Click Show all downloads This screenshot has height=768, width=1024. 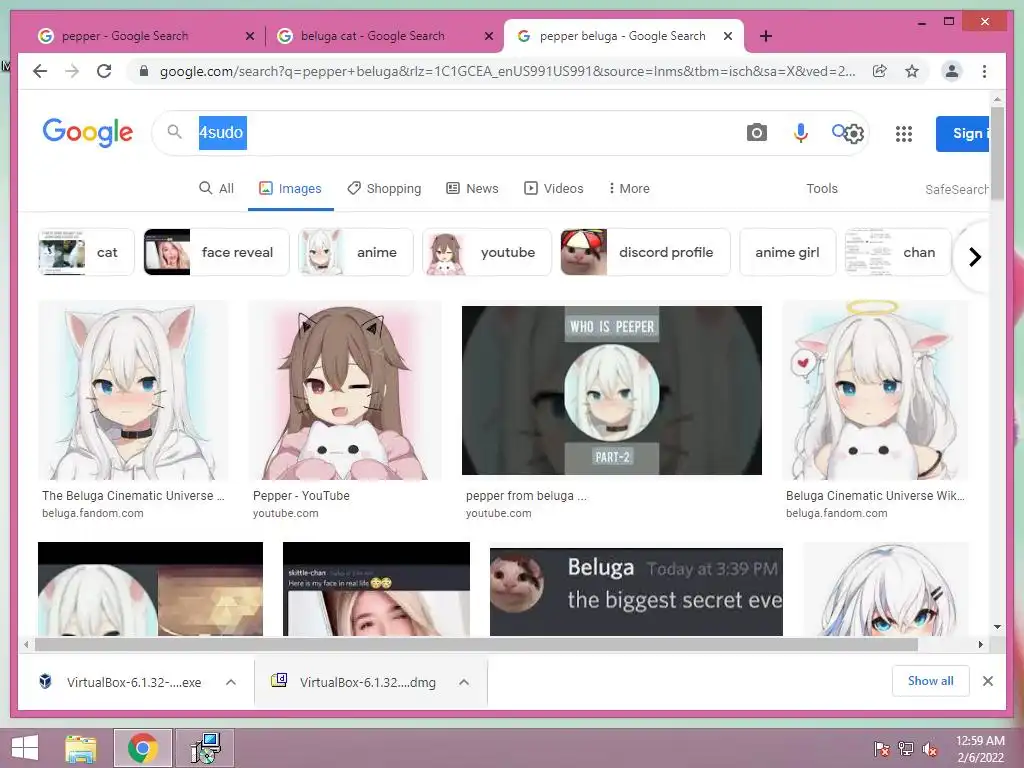click(x=931, y=680)
